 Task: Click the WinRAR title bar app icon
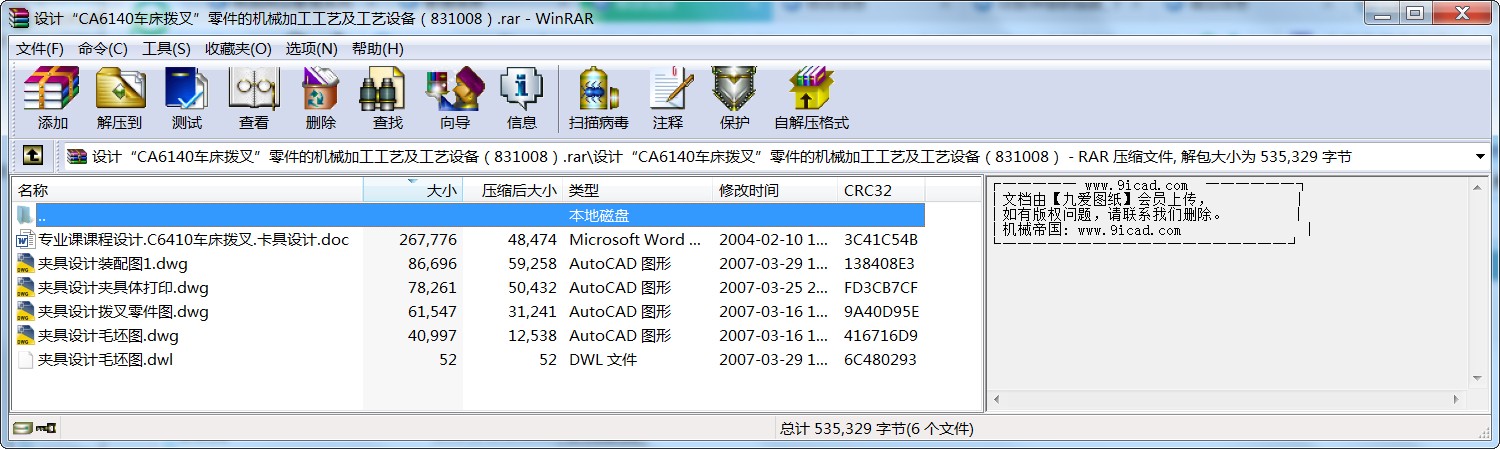(x=18, y=19)
